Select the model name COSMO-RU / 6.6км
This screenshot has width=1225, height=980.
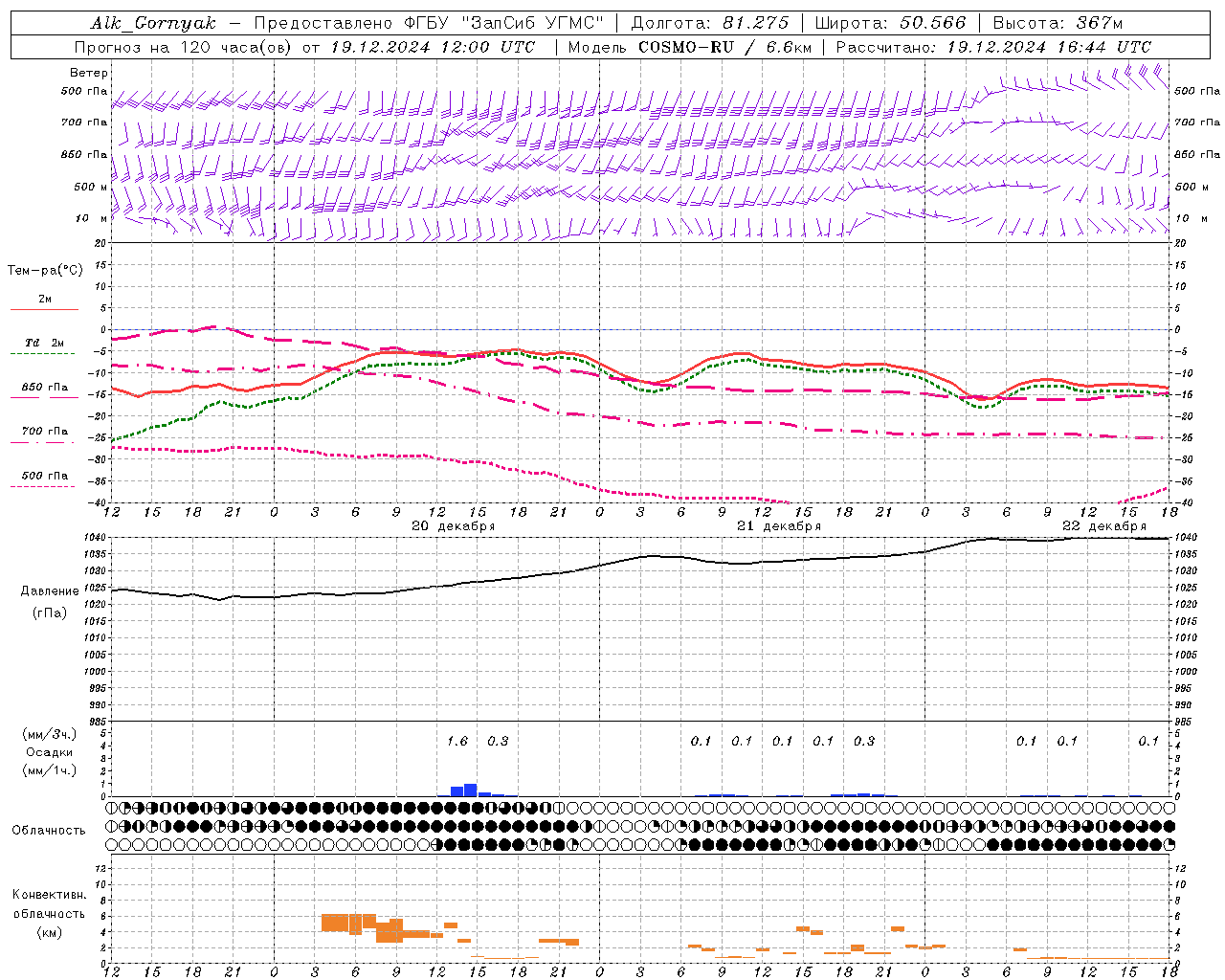coord(725,47)
